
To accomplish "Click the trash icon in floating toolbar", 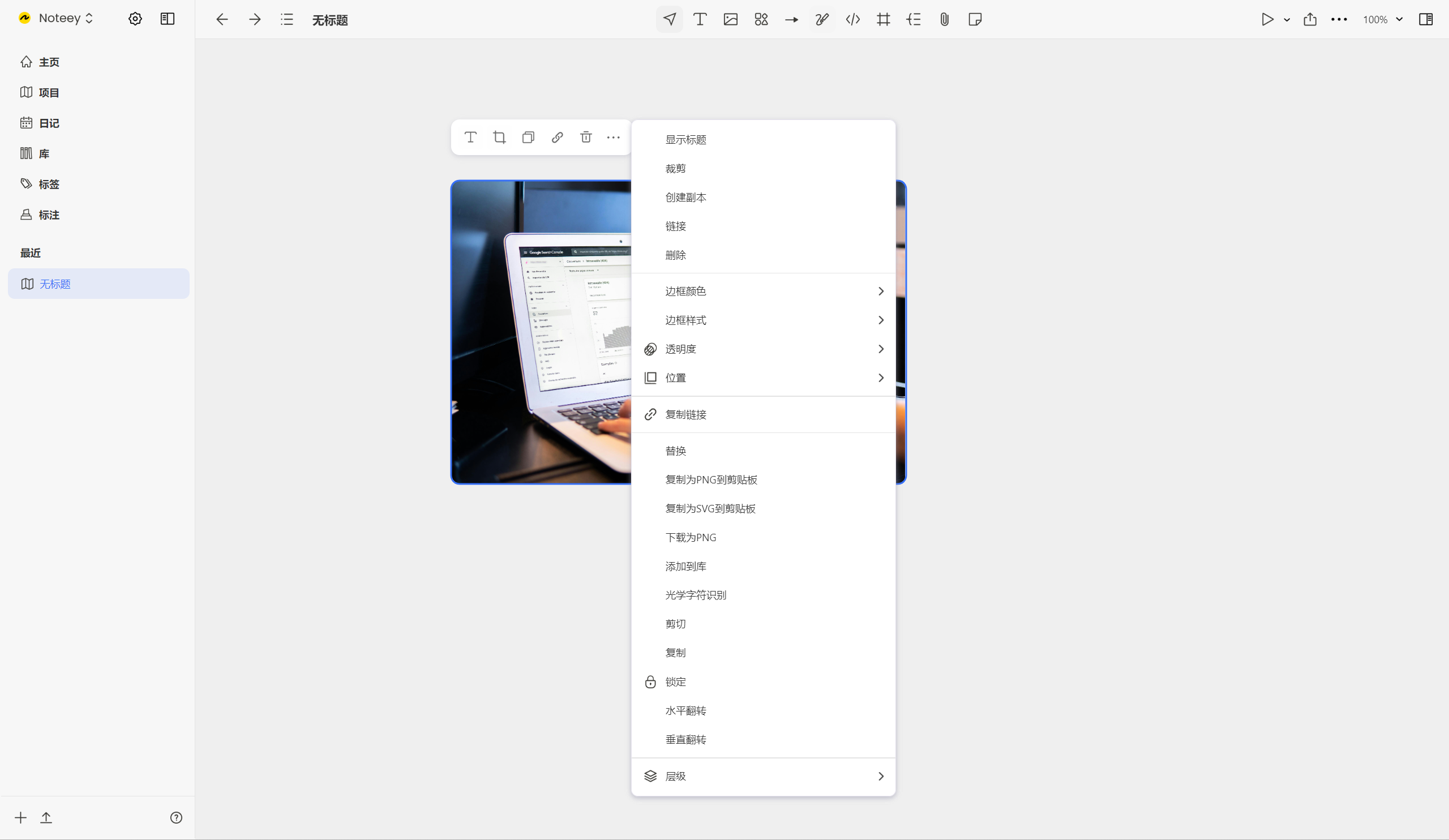I will 585,138.
